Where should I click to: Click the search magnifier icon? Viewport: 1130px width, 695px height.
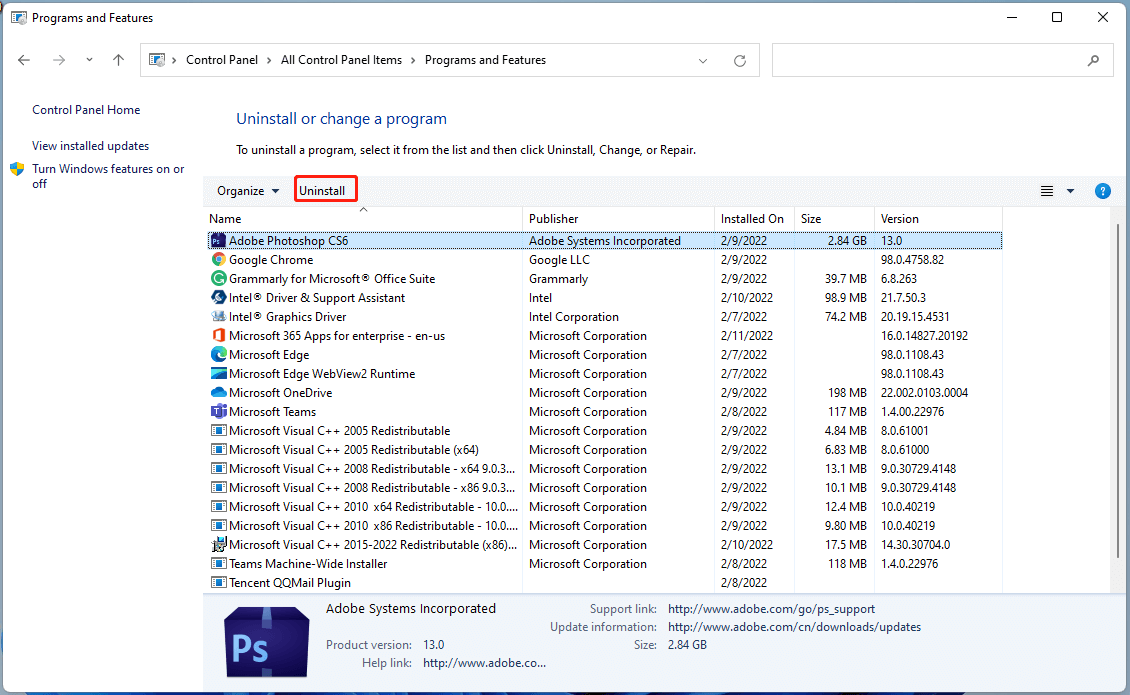tap(1093, 61)
